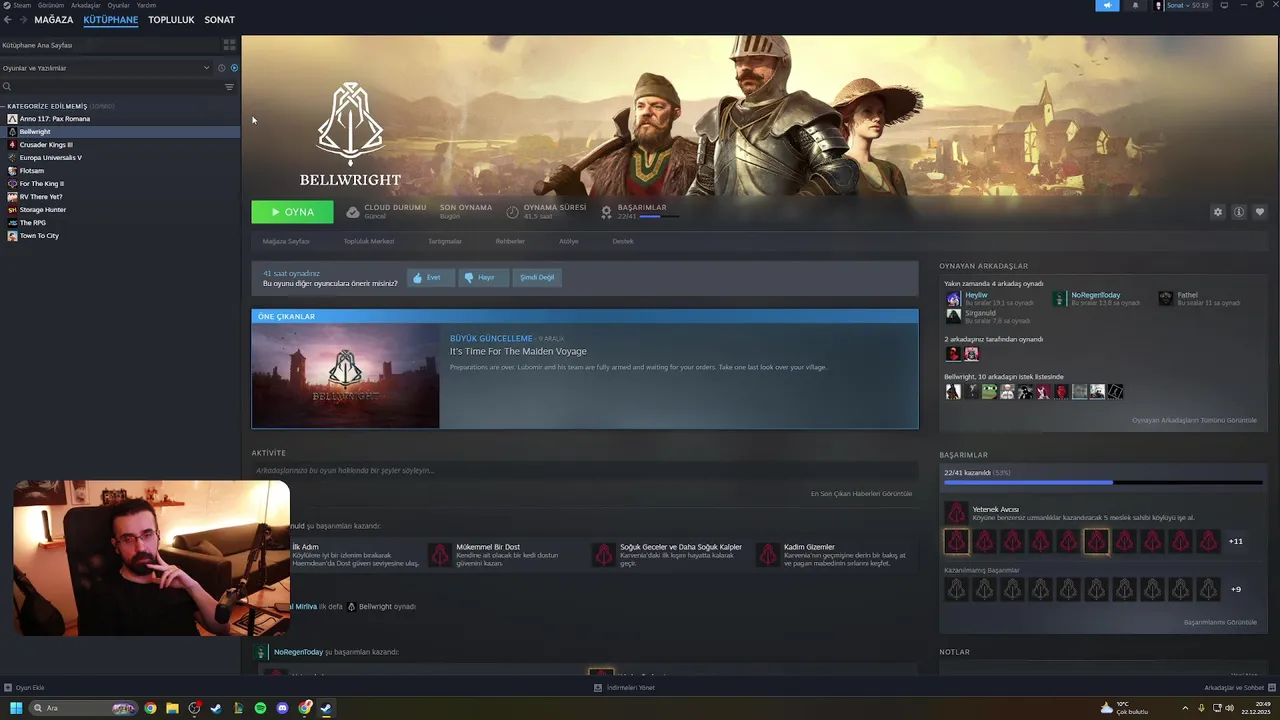Expand Sonat account dropdown menu

(1188, 5)
